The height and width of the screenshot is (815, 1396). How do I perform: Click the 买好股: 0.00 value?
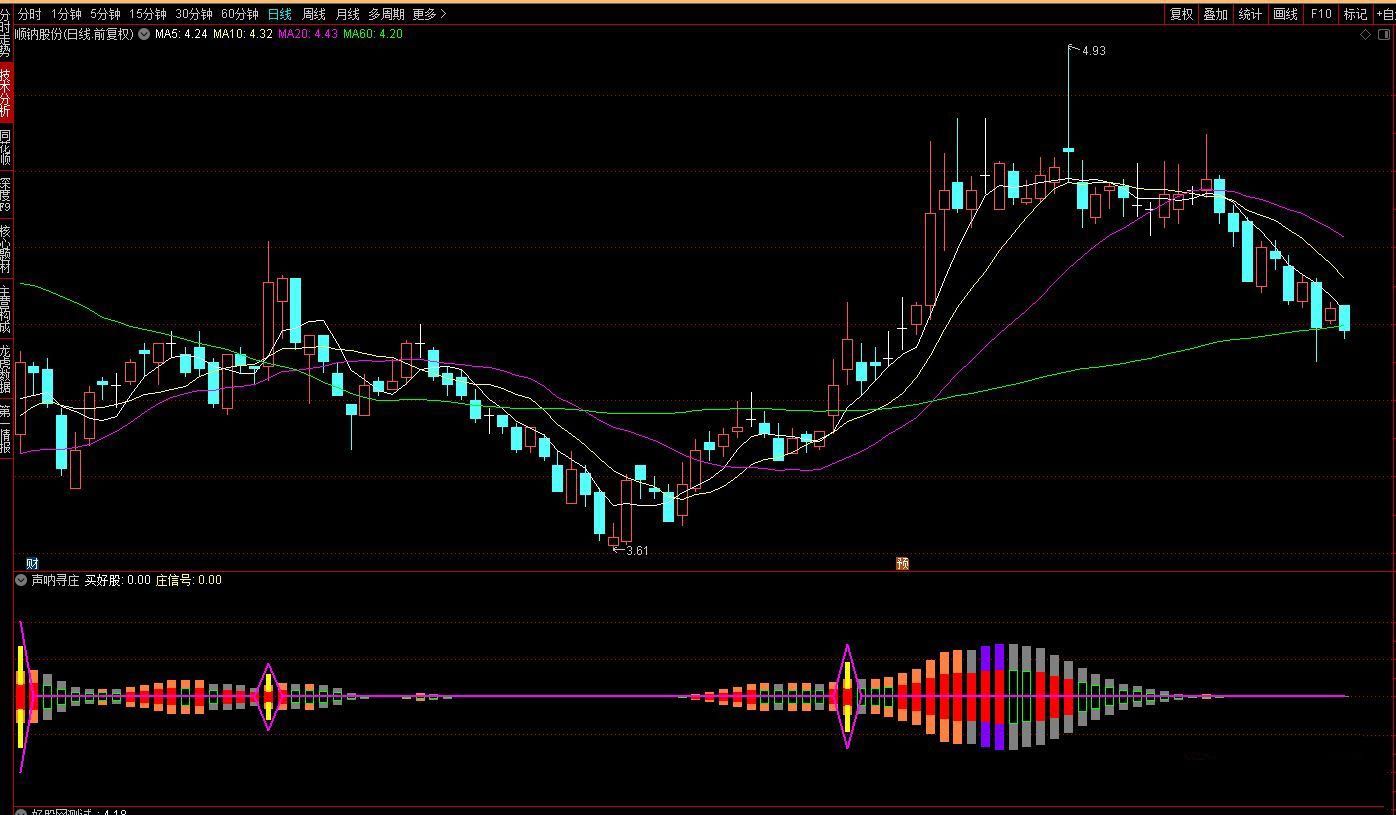point(117,580)
